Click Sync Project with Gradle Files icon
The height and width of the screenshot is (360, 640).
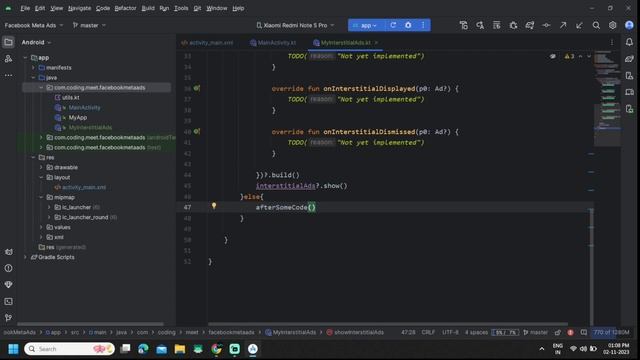click(530, 25)
